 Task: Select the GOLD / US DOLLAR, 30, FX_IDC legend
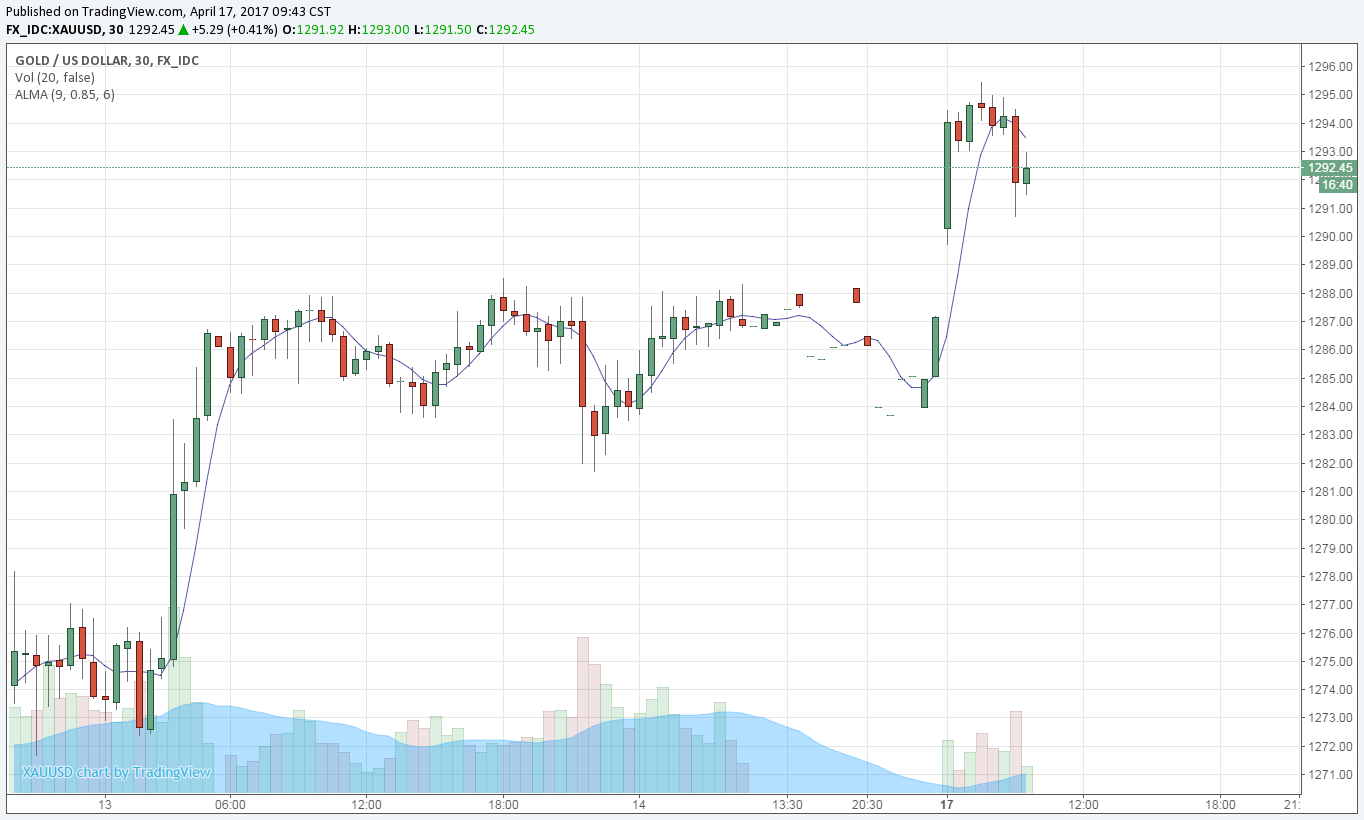pos(107,61)
